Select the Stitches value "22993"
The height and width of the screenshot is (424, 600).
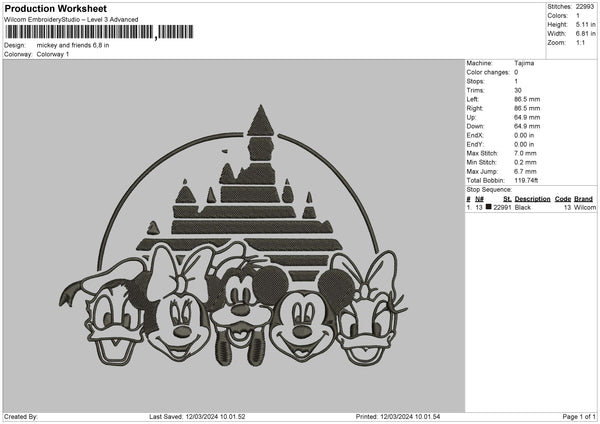pos(585,7)
